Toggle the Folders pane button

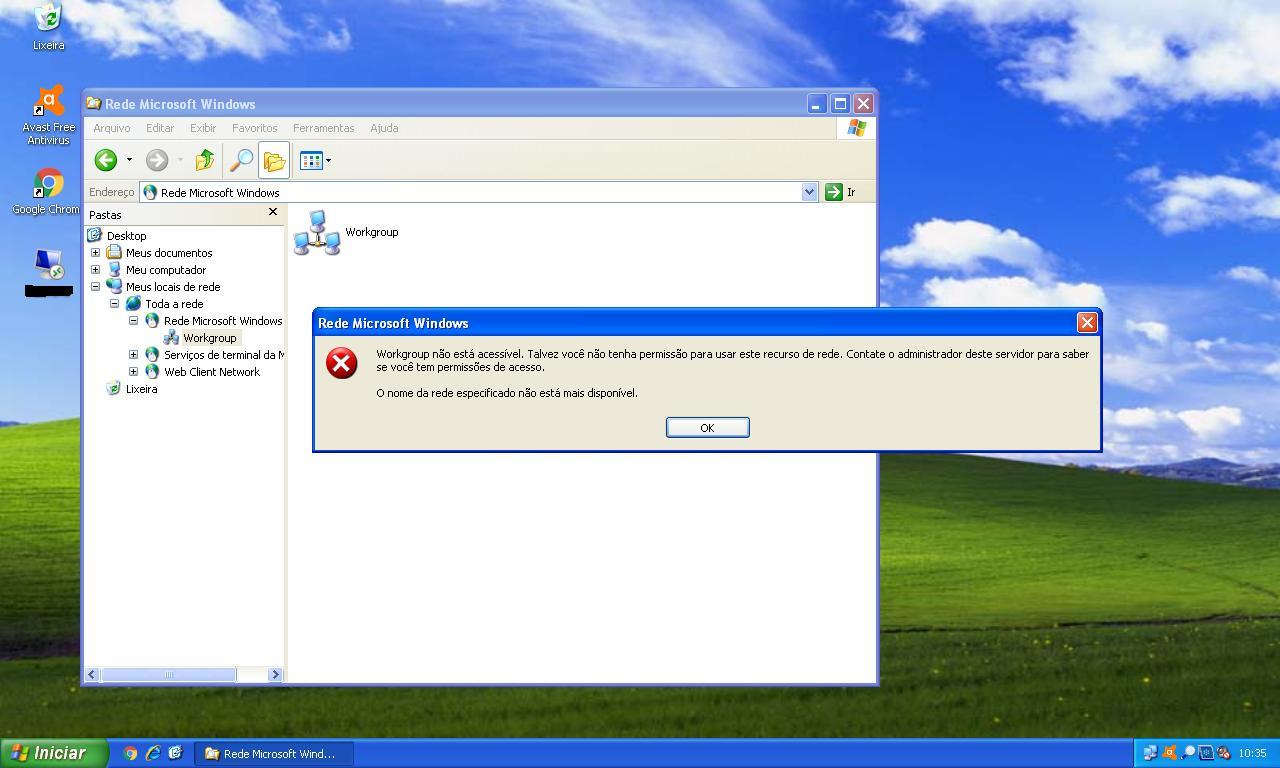pos(274,160)
